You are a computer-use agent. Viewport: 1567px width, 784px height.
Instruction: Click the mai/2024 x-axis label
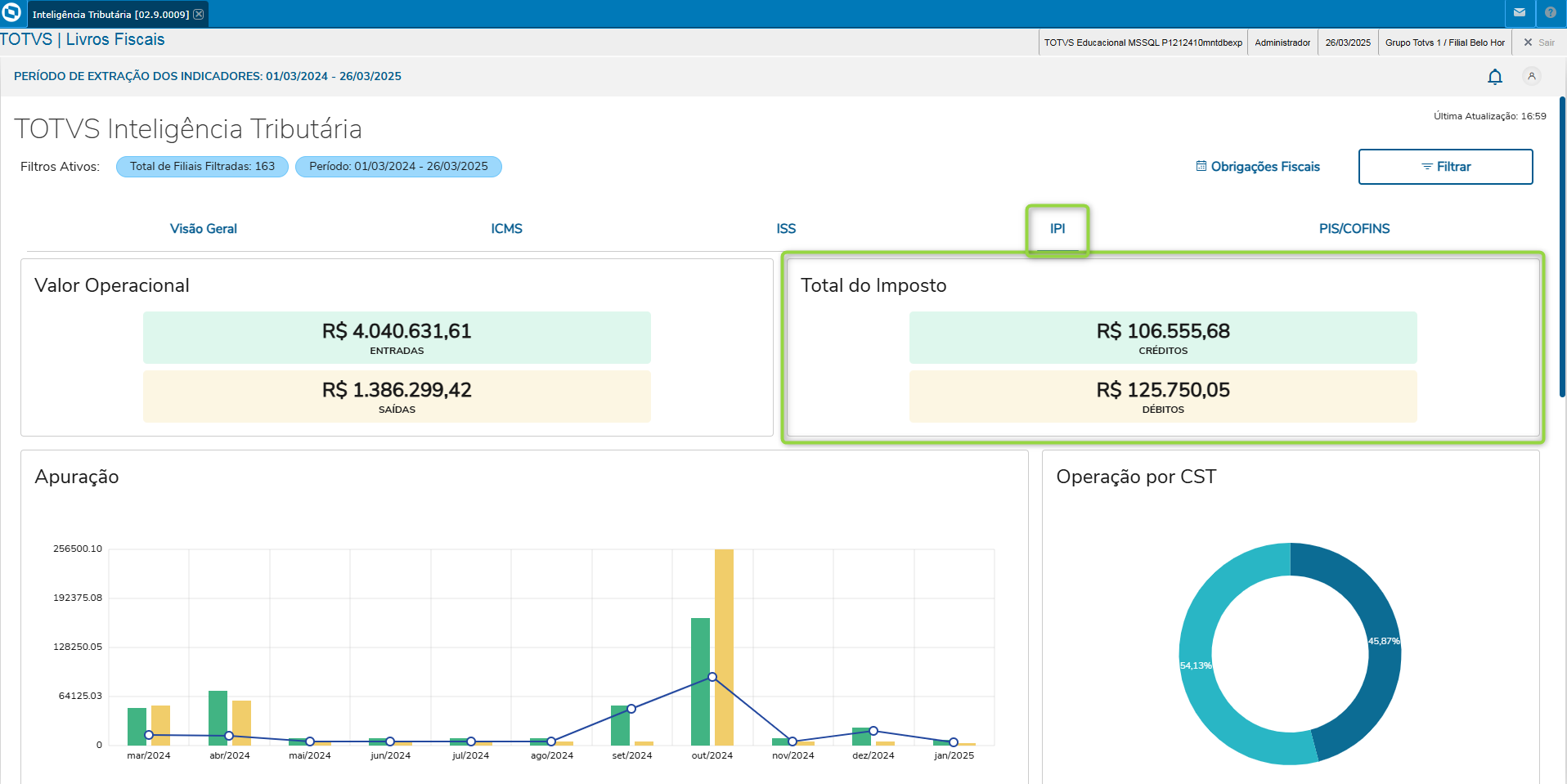click(x=310, y=755)
